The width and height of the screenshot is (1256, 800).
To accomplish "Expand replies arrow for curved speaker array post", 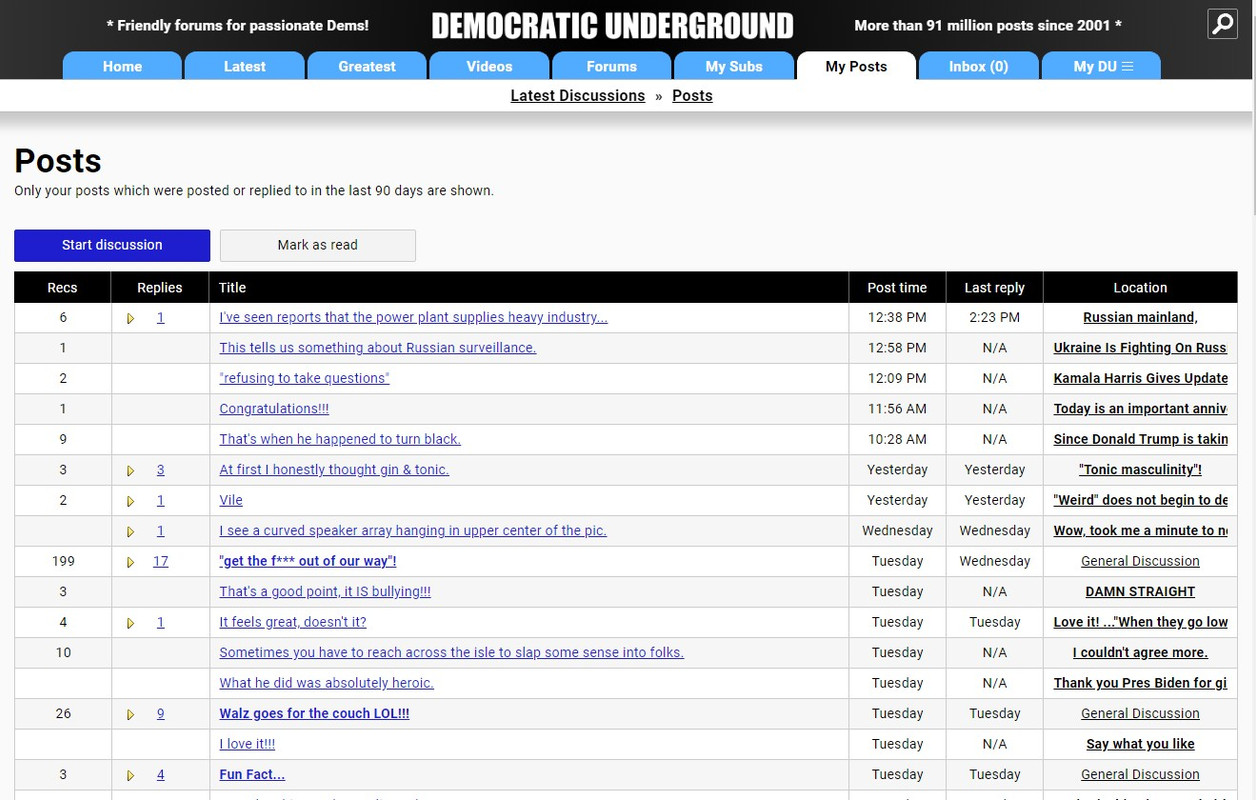I will pyautogui.click(x=130, y=531).
